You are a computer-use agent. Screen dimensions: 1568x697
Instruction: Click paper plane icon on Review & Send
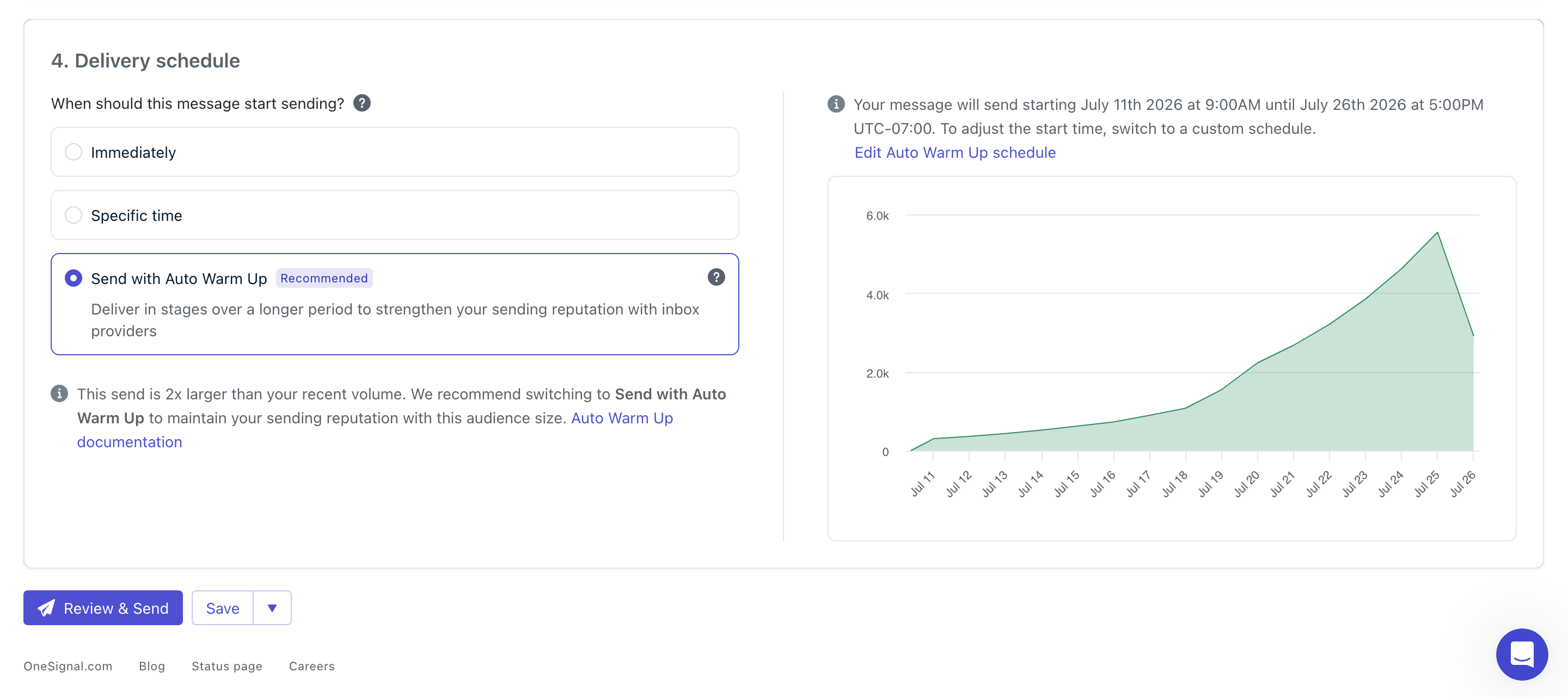click(x=46, y=608)
